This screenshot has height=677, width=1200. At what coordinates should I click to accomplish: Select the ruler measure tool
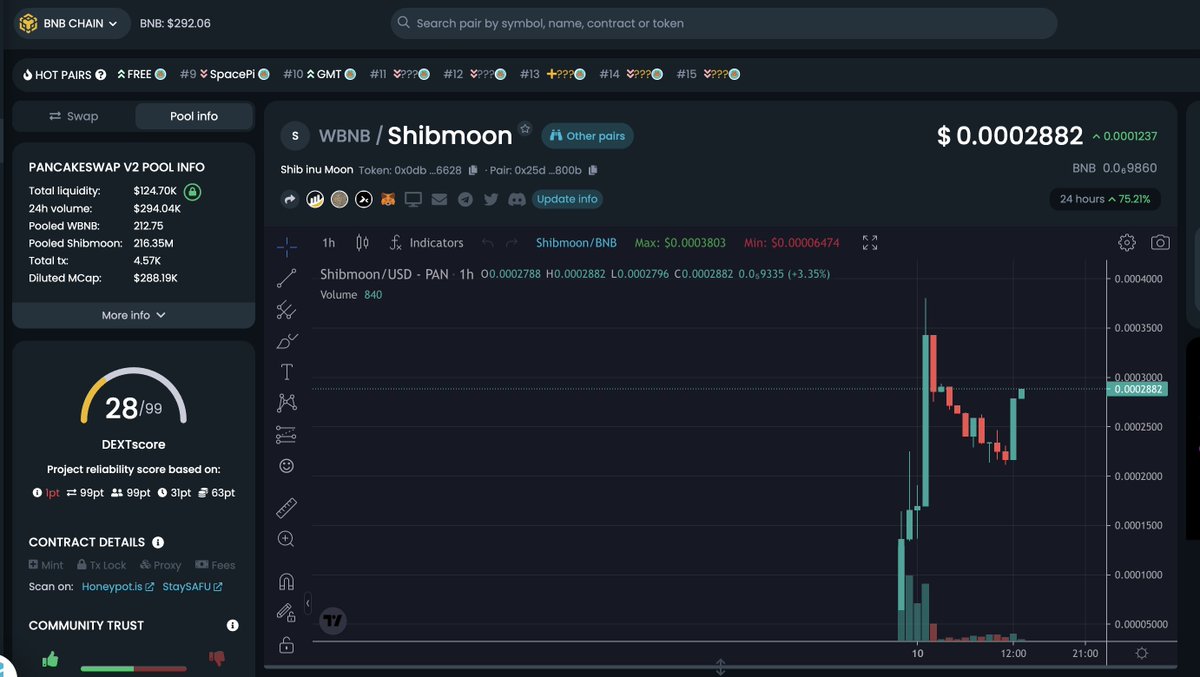point(286,508)
